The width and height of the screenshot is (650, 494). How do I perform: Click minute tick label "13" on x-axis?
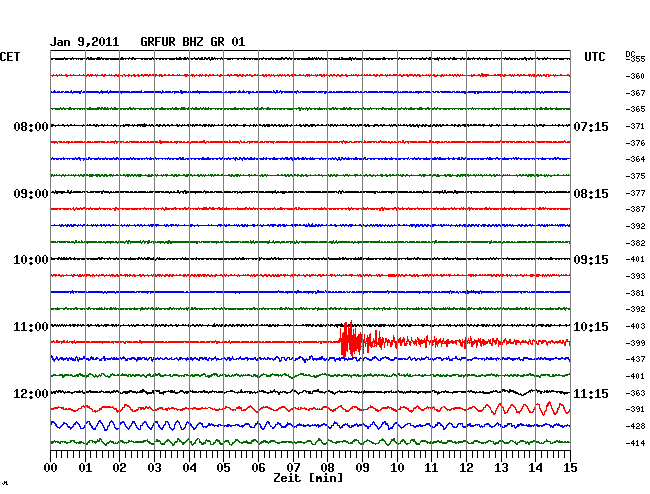(501, 468)
